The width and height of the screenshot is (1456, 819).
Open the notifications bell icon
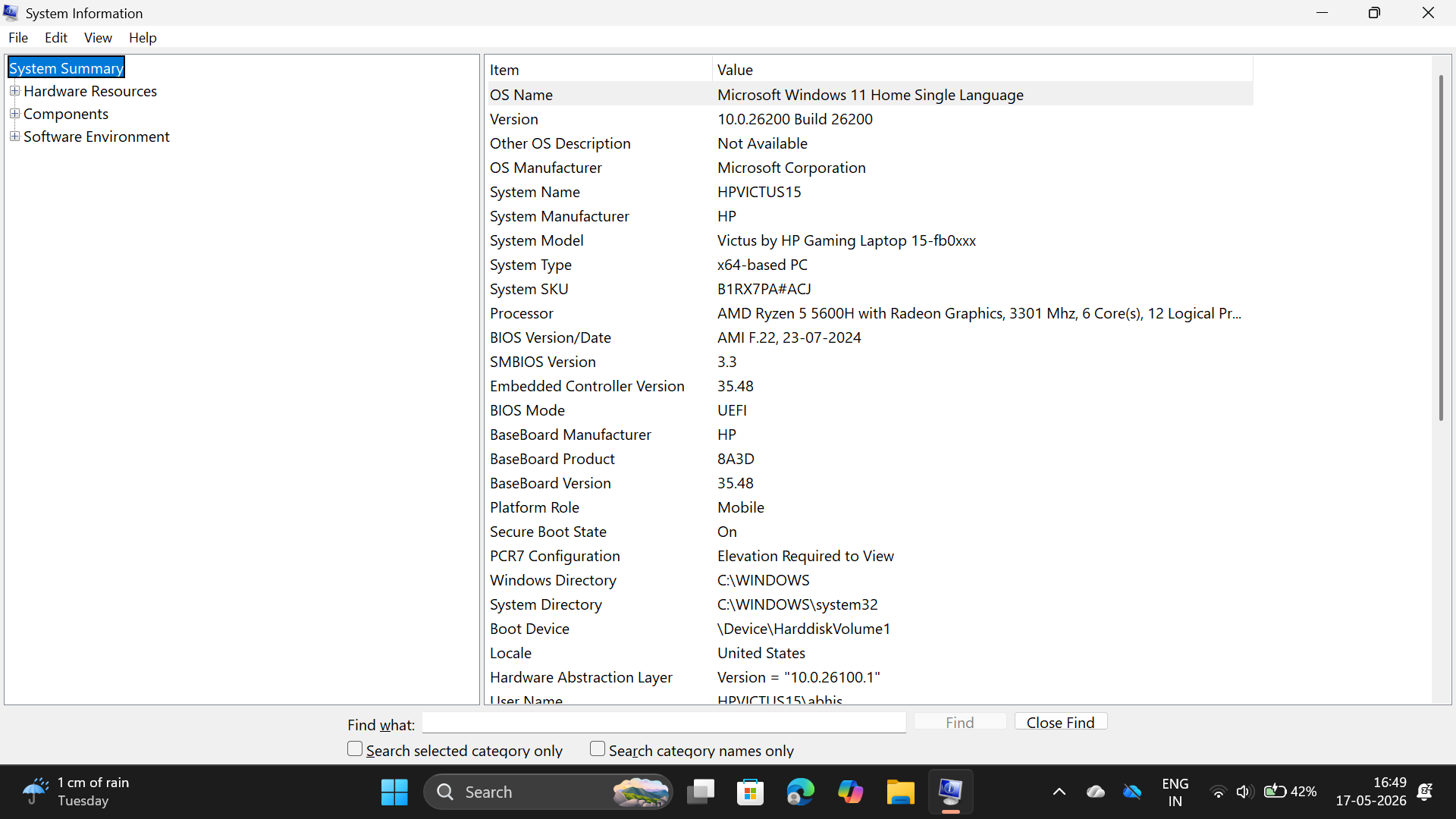(1425, 792)
